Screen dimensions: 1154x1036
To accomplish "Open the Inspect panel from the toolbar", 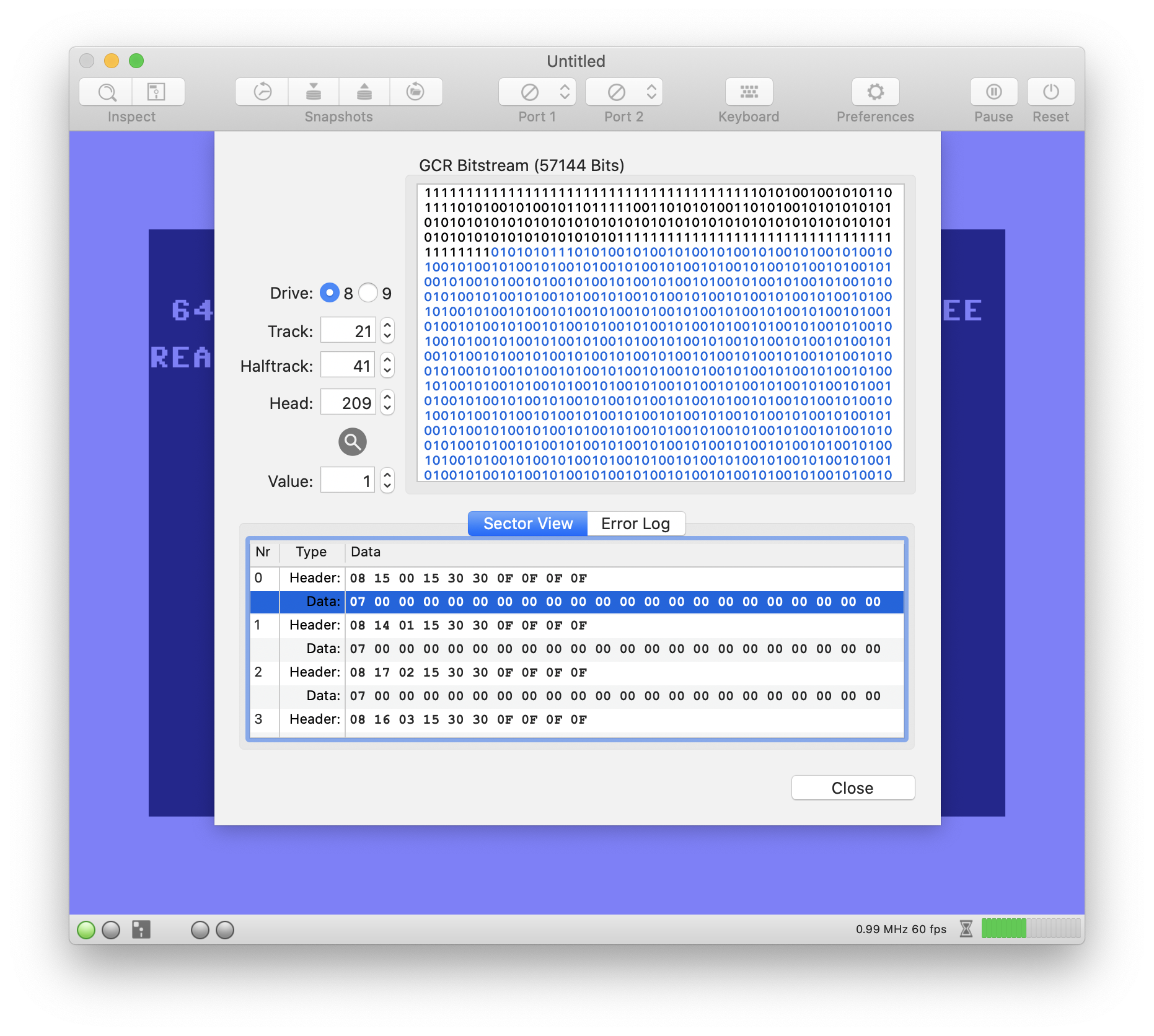I will [107, 92].
